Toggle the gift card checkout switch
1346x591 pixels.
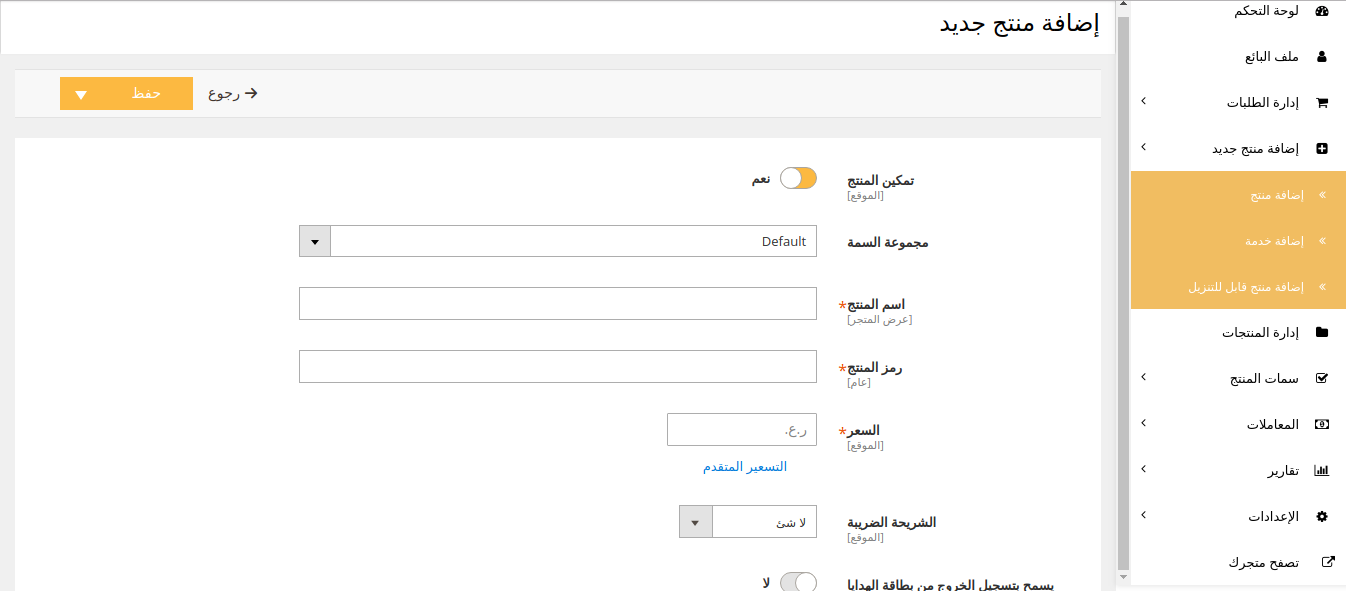[798, 582]
